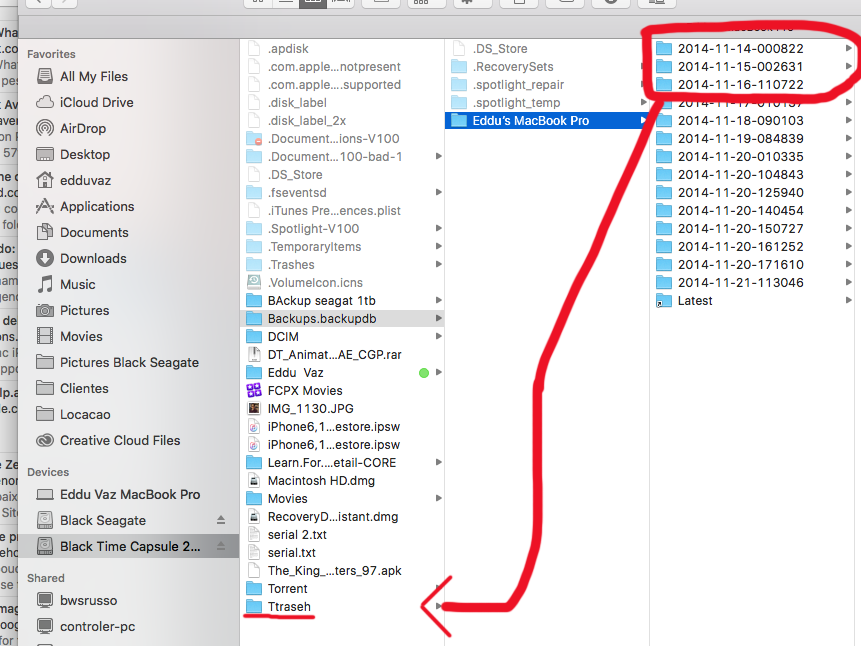Expand Backups.backupdb folder arrow
Image resolution: width=861 pixels, height=646 pixels.
(x=438, y=319)
